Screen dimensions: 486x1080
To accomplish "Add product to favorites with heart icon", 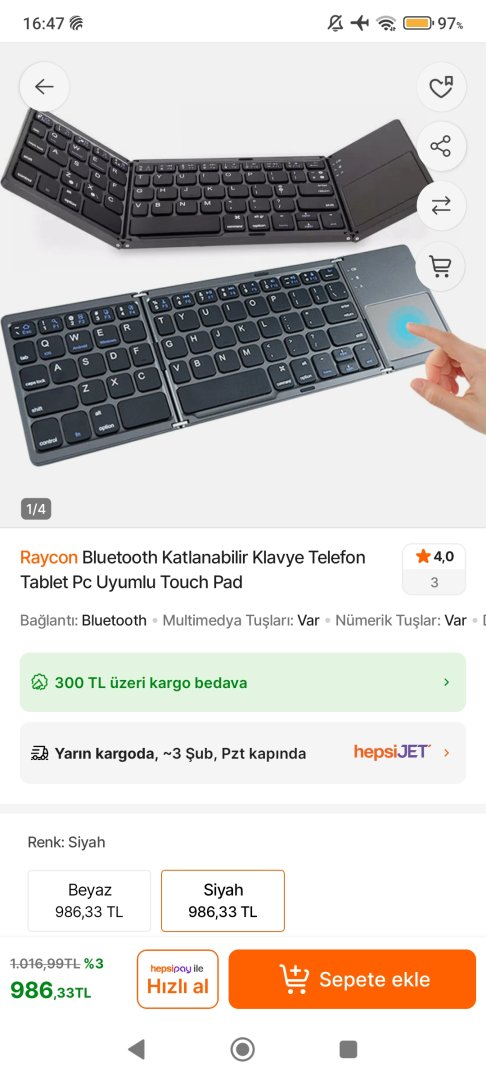I will click(x=441, y=87).
